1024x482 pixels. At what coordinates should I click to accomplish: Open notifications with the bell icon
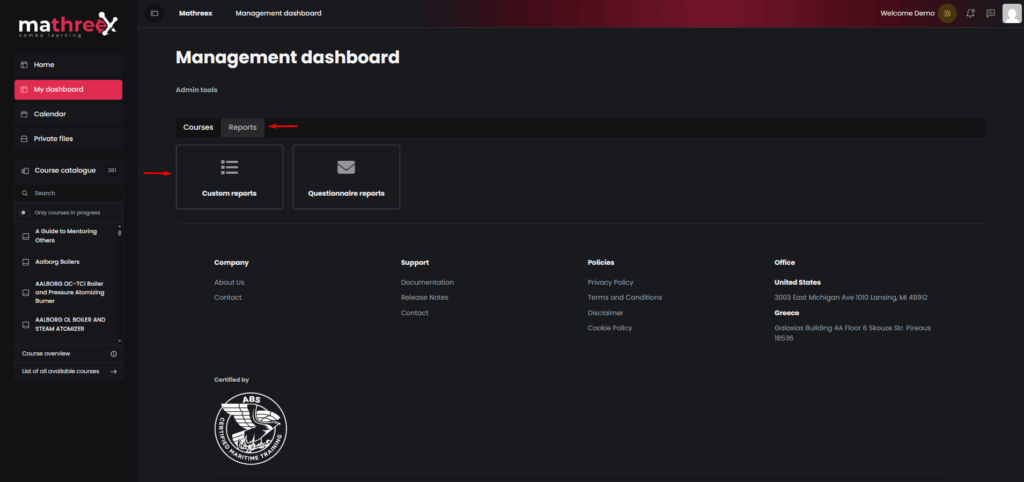(x=970, y=13)
